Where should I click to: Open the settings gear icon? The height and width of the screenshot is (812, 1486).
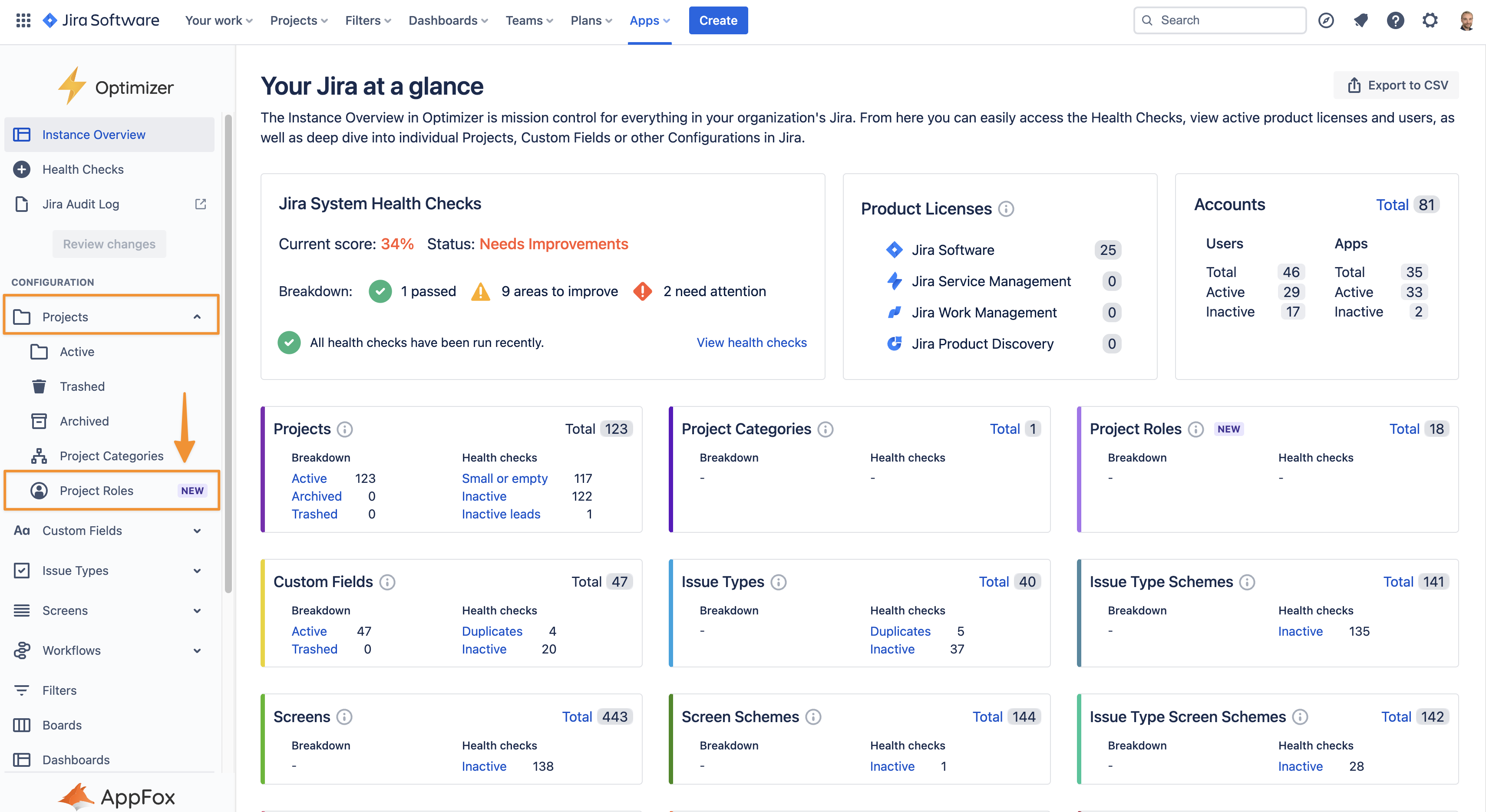pos(1430,21)
